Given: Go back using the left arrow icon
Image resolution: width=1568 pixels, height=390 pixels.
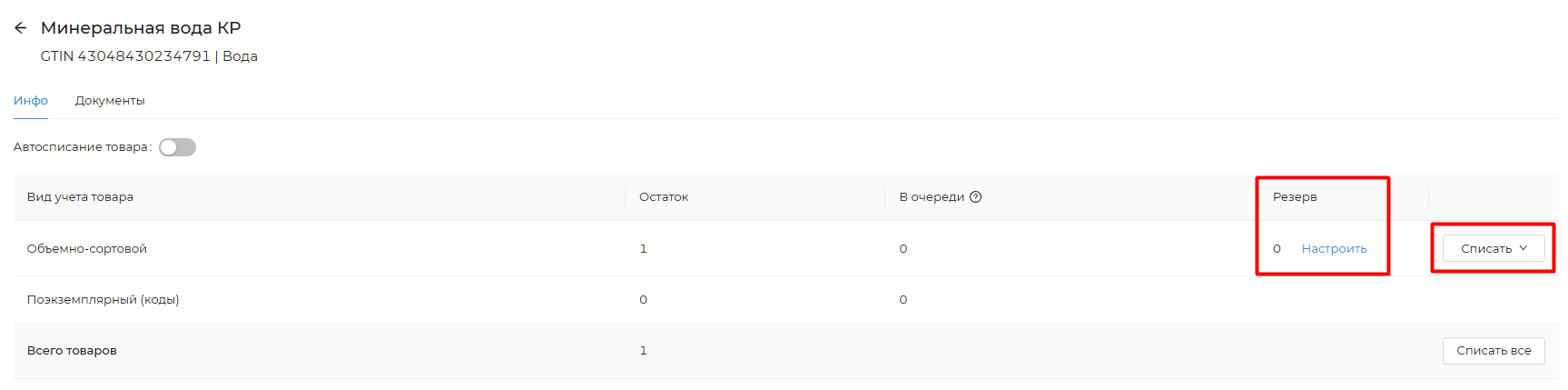Looking at the screenshot, I should 21,28.
